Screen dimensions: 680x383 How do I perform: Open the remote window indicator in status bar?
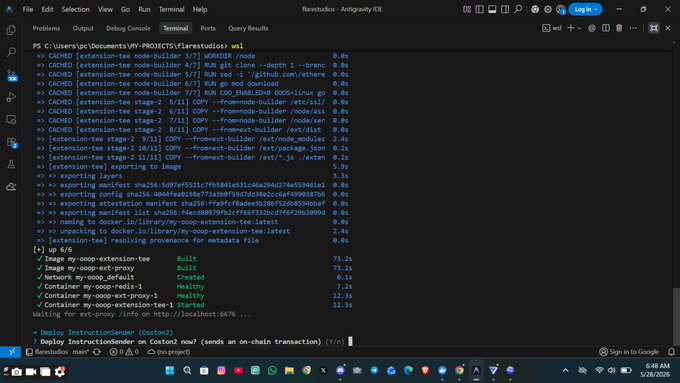pyautogui.click(x=10, y=352)
